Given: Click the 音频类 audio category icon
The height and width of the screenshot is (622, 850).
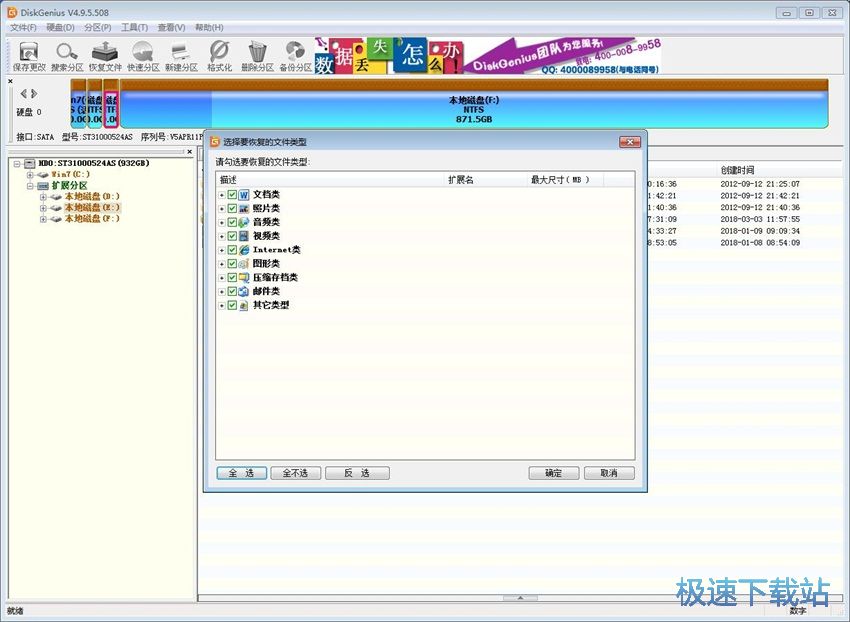Looking at the screenshot, I should [x=244, y=222].
